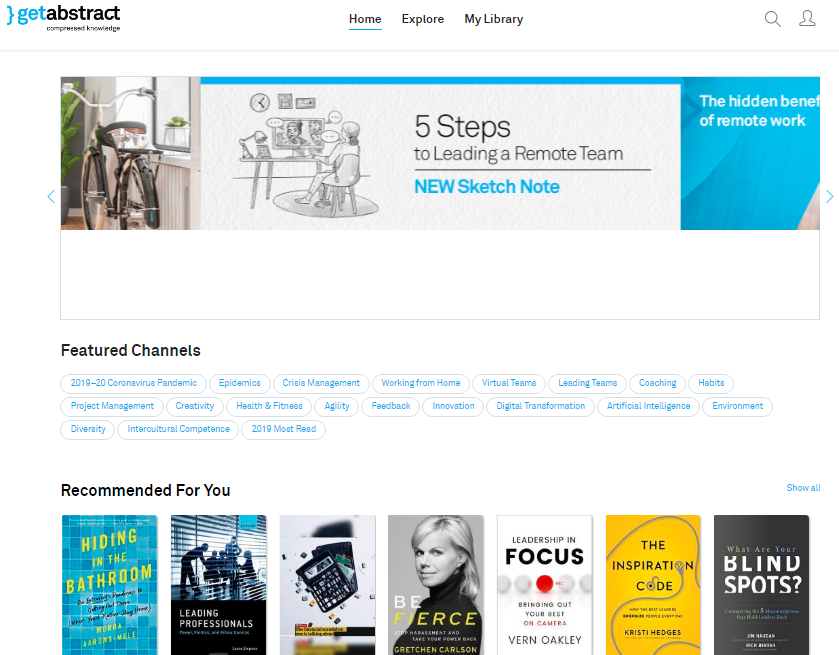
Task: Open Project Management channel
Action: coord(112,406)
